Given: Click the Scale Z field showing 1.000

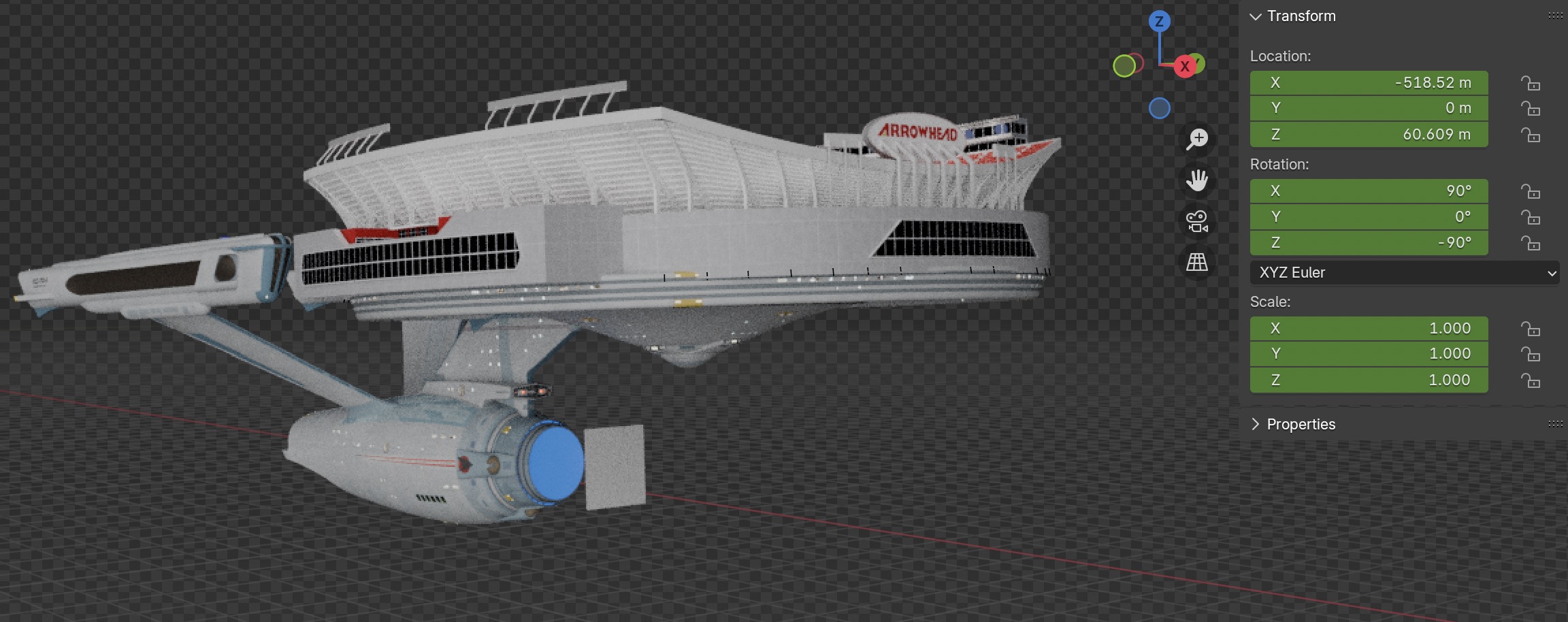Looking at the screenshot, I should tap(1369, 380).
